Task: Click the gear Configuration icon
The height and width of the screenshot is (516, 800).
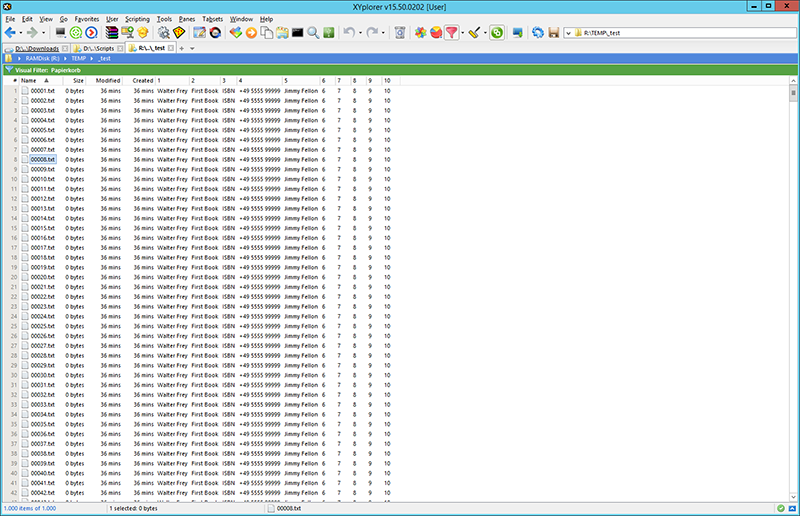Action: (x=163, y=33)
